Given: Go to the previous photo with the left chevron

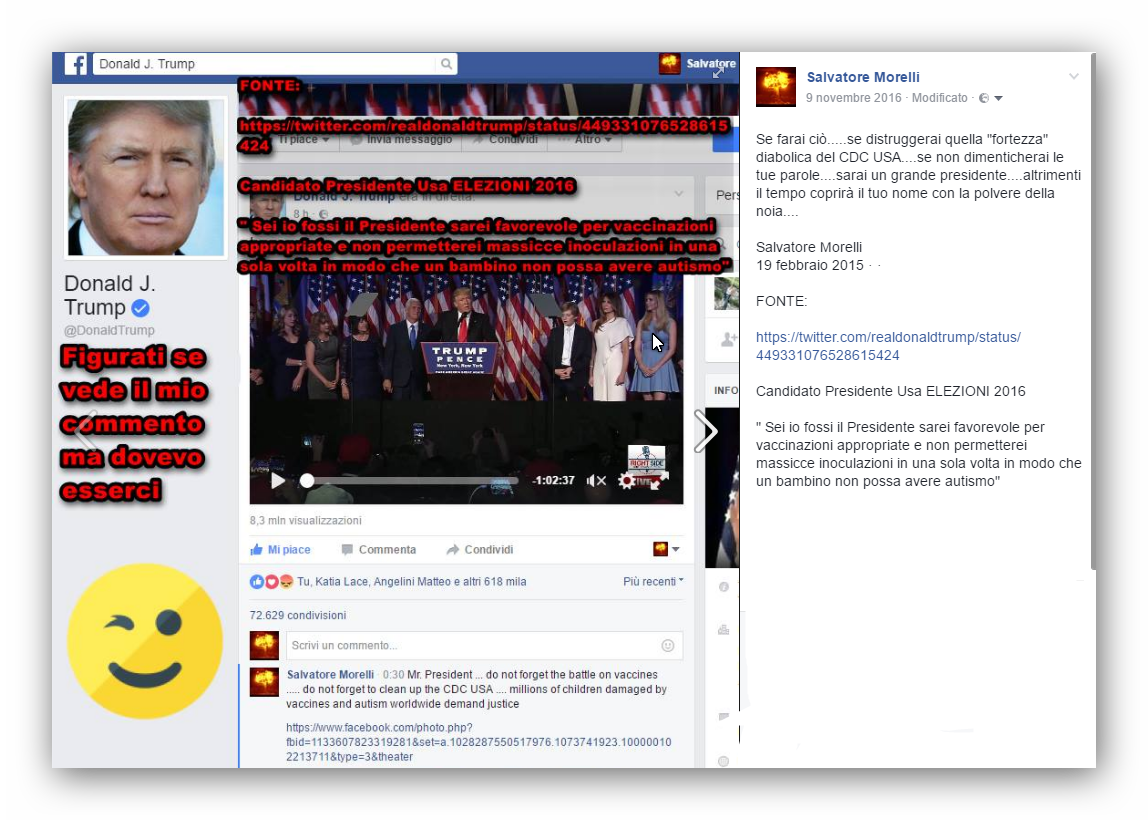Looking at the screenshot, I should point(86,431).
